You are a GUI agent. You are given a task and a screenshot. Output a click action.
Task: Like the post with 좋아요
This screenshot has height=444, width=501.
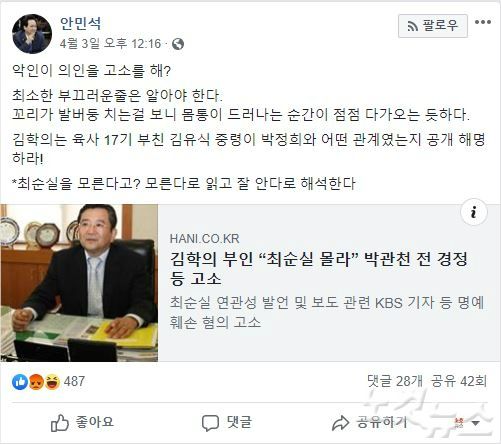point(82,423)
